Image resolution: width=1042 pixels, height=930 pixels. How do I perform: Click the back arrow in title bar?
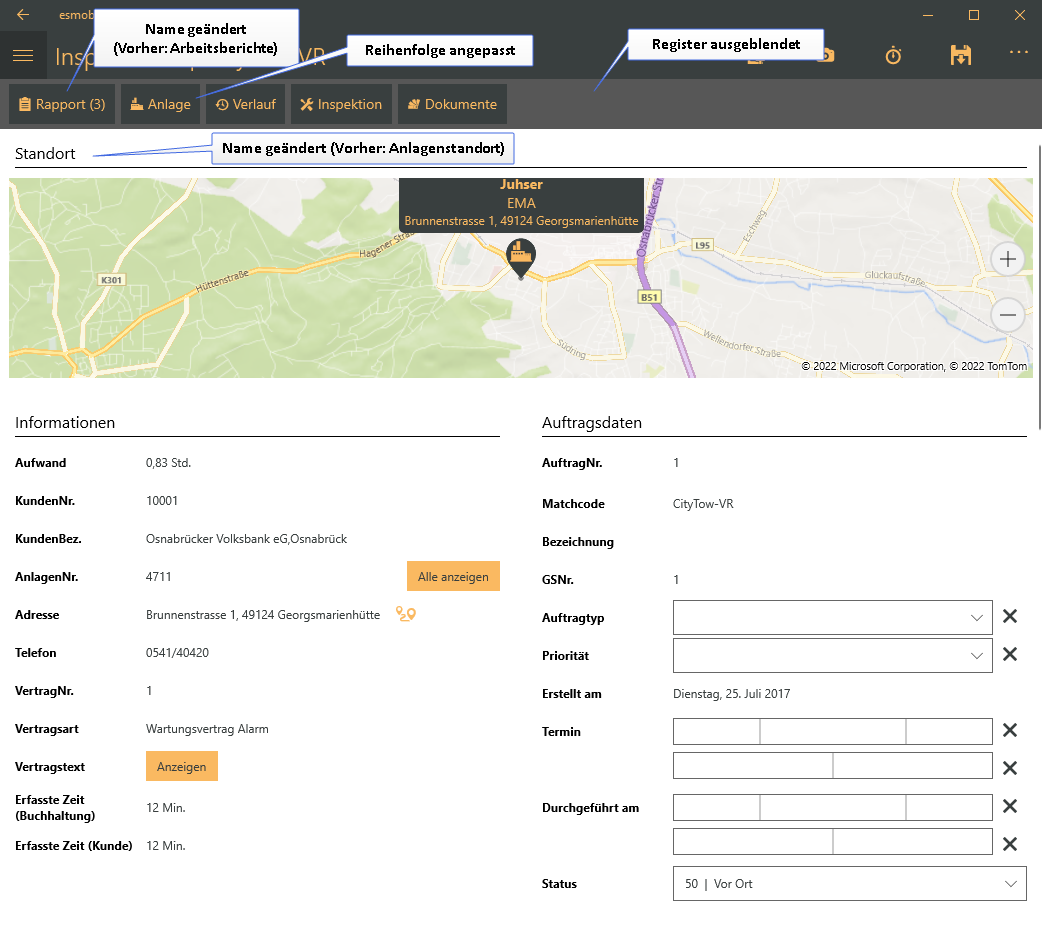pos(23,15)
